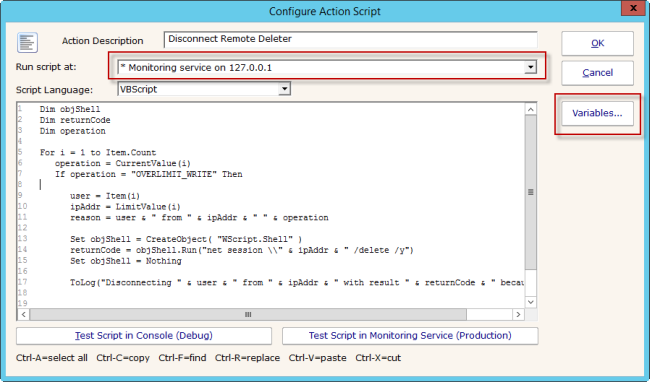Run Test Script in Monitoring Service (Production)

tap(410, 336)
